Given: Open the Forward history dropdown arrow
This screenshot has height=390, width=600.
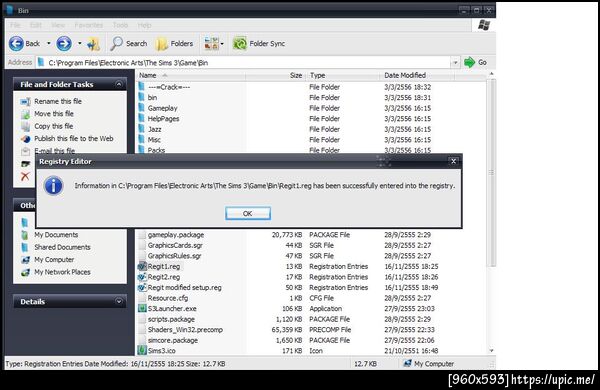Looking at the screenshot, I should (x=80, y=44).
